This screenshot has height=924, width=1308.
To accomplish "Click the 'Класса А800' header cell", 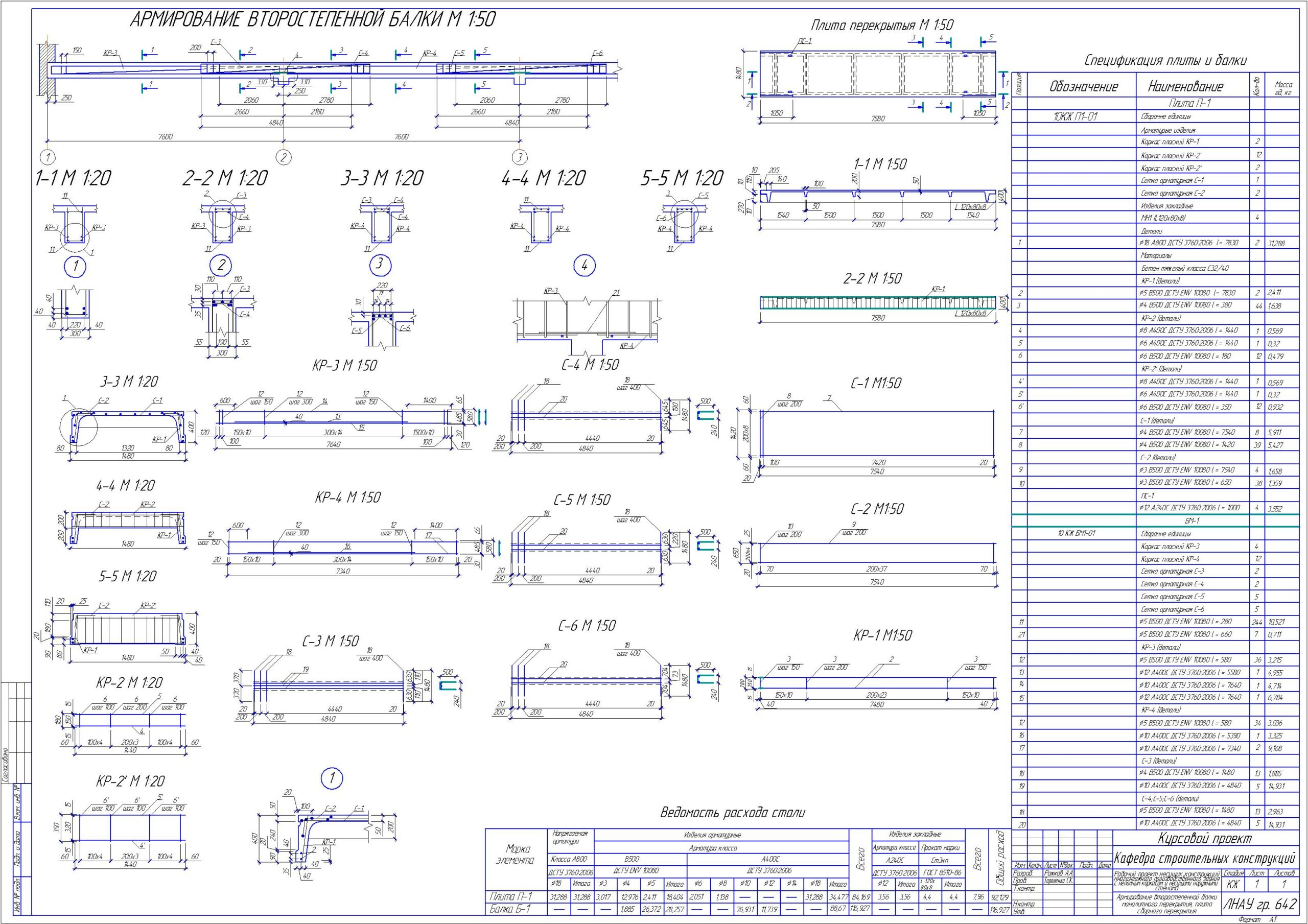I will [570, 859].
